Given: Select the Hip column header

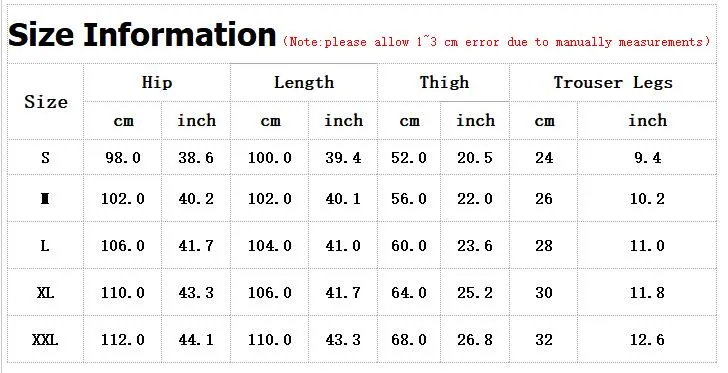Looking at the screenshot, I should [x=157, y=83].
